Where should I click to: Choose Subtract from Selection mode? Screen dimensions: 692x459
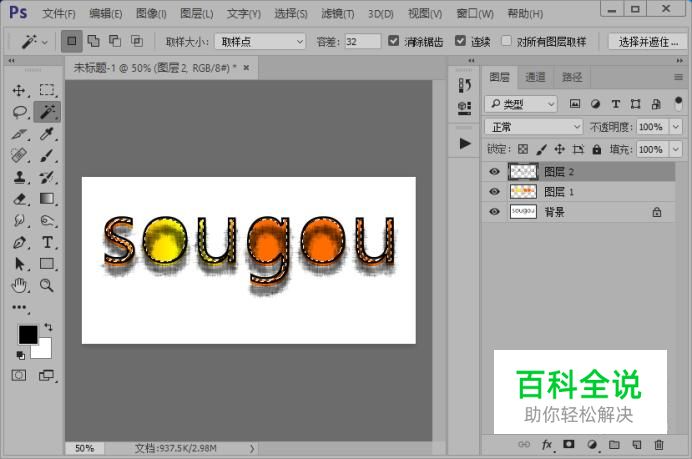coord(115,41)
